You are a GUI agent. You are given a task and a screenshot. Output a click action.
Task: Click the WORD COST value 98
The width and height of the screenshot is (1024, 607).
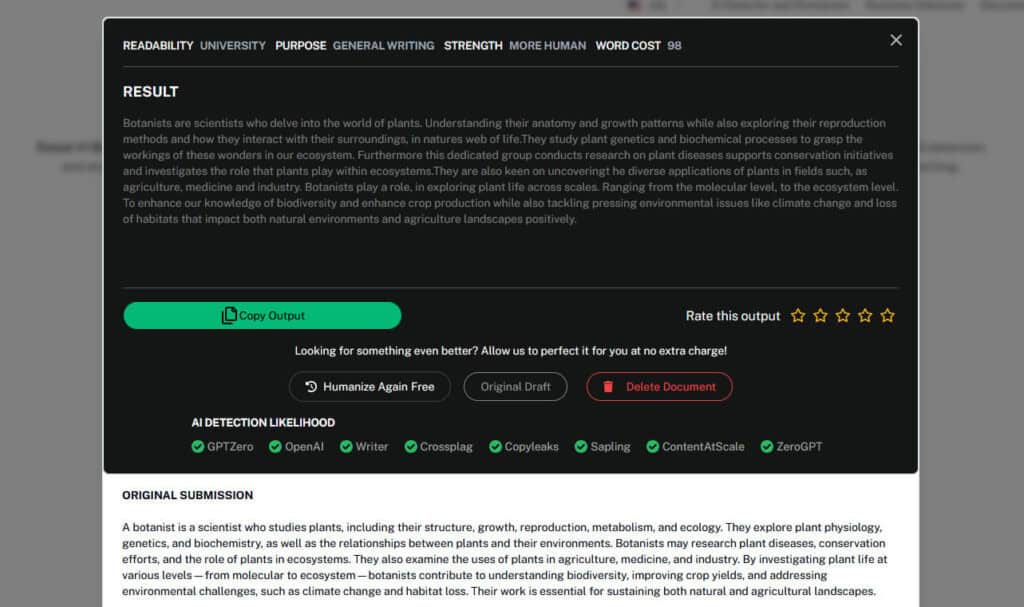tap(674, 46)
